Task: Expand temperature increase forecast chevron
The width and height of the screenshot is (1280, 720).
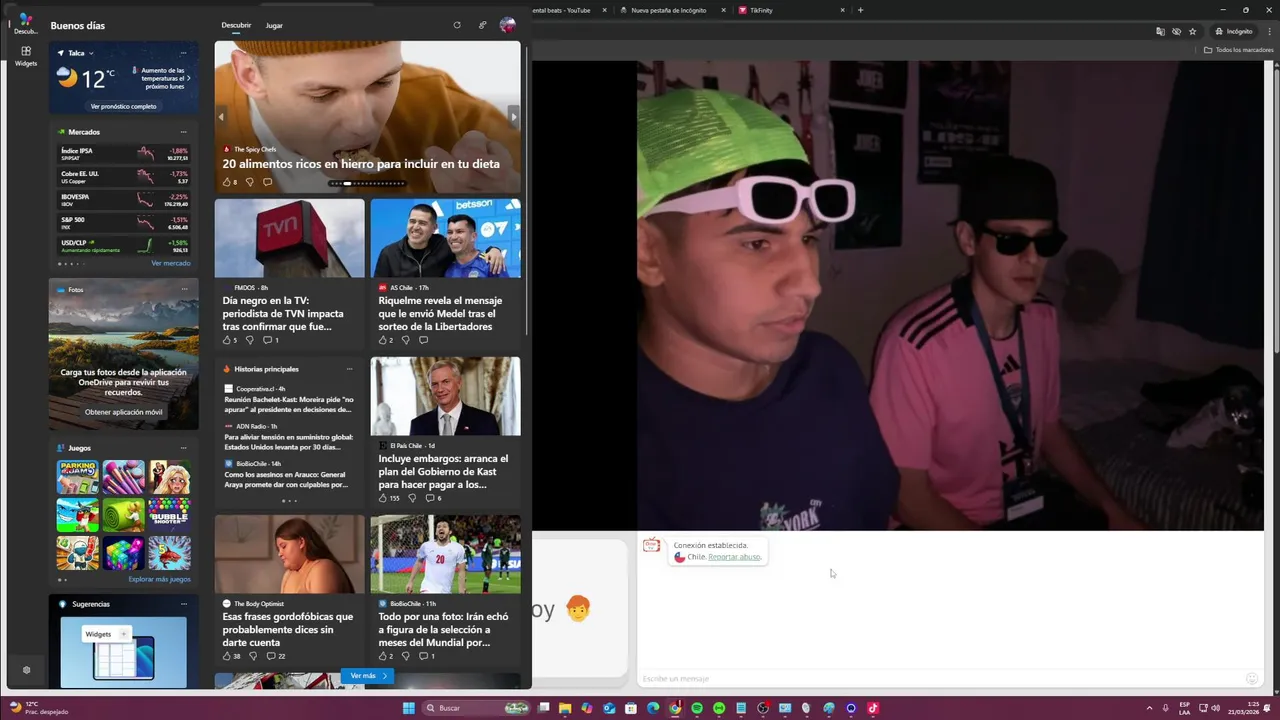Action: coord(188,78)
